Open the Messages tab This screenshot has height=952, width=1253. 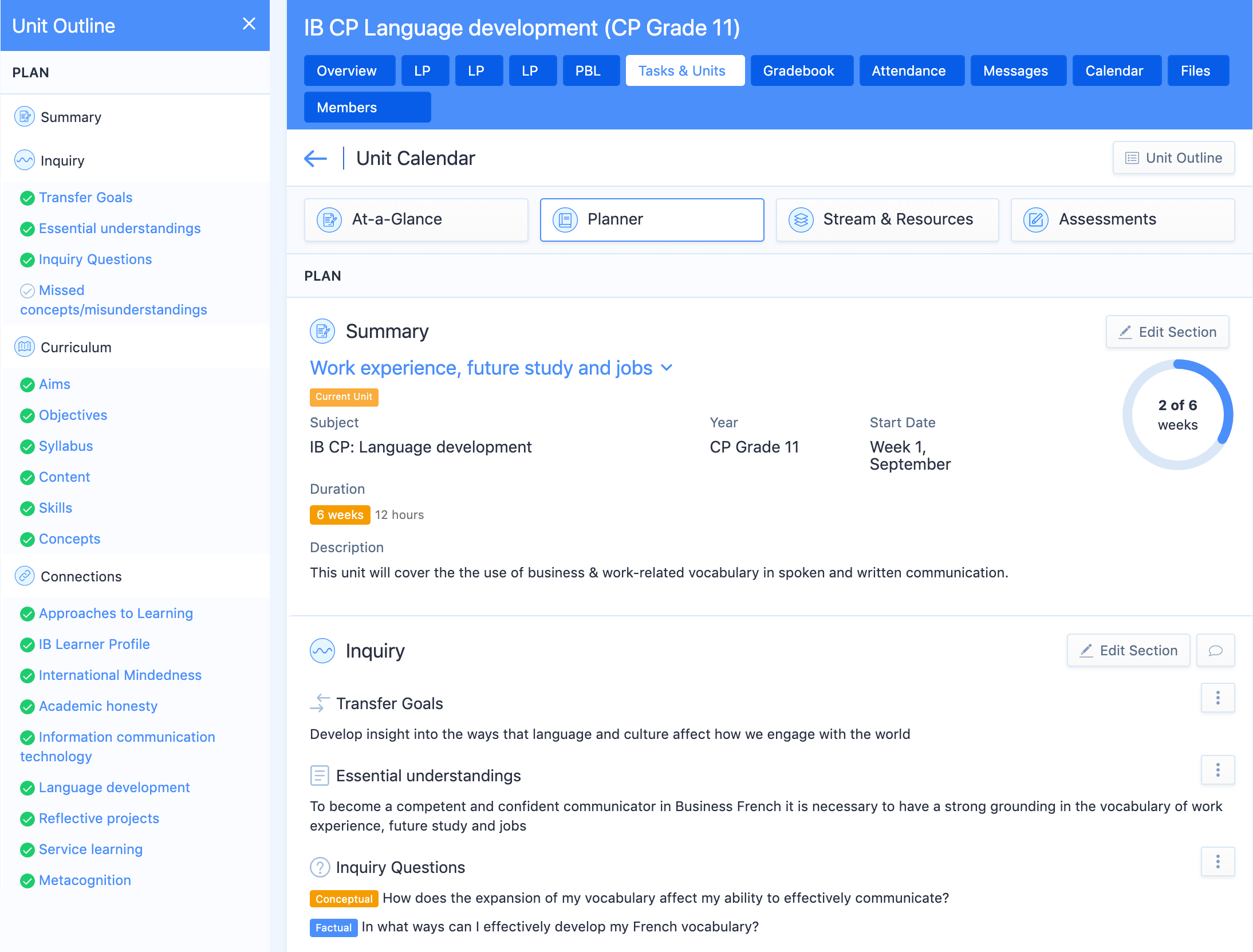click(x=1018, y=70)
